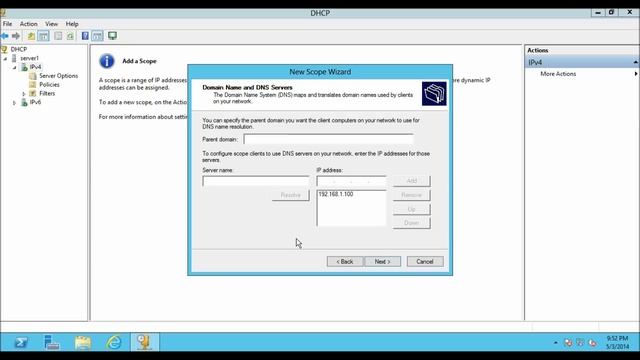Click the Server name input field

(x=256, y=181)
